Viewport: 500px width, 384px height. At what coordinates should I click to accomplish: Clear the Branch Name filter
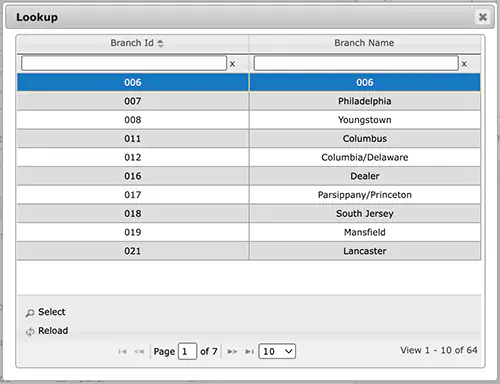(464, 64)
